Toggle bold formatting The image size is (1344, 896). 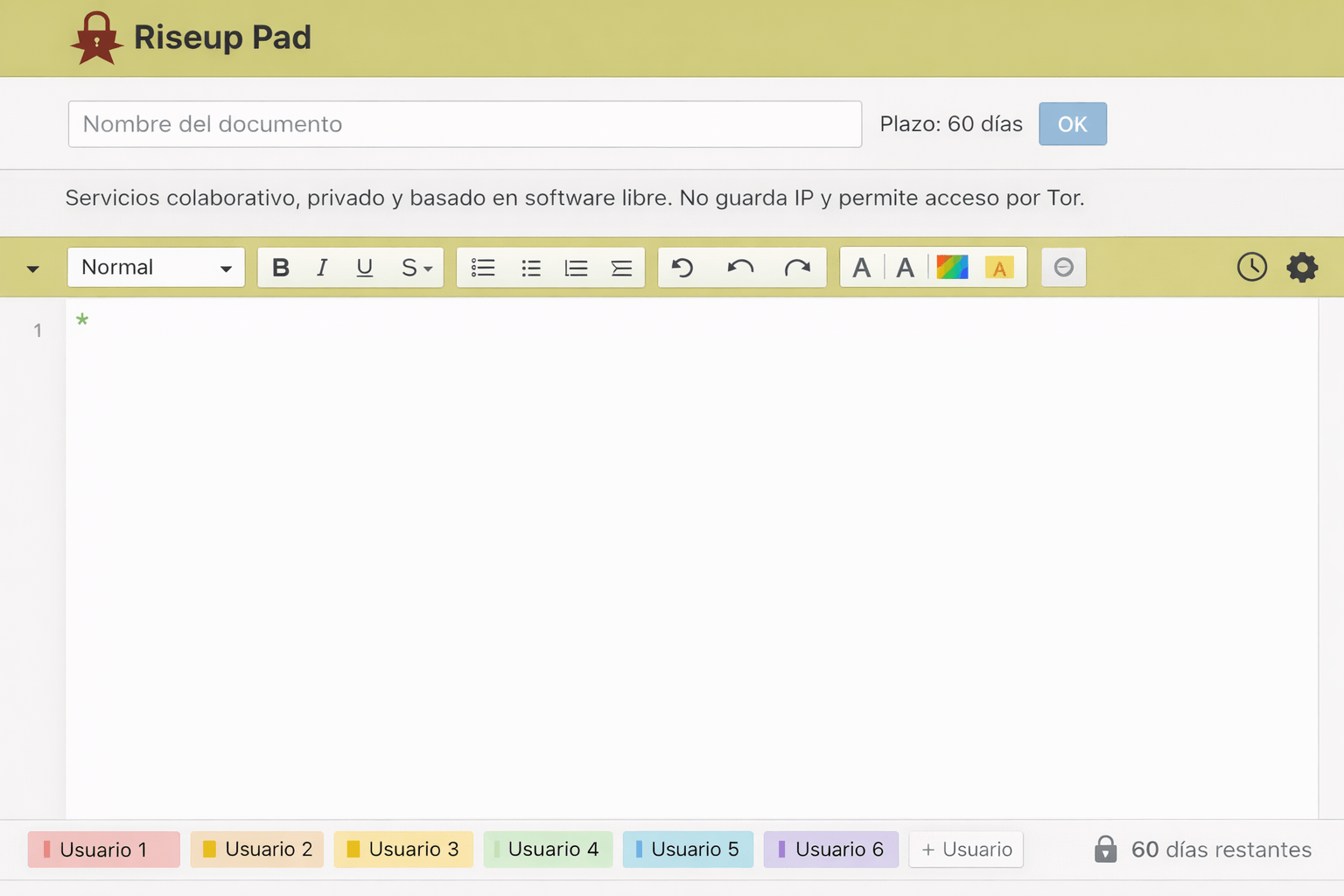pyautogui.click(x=280, y=268)
